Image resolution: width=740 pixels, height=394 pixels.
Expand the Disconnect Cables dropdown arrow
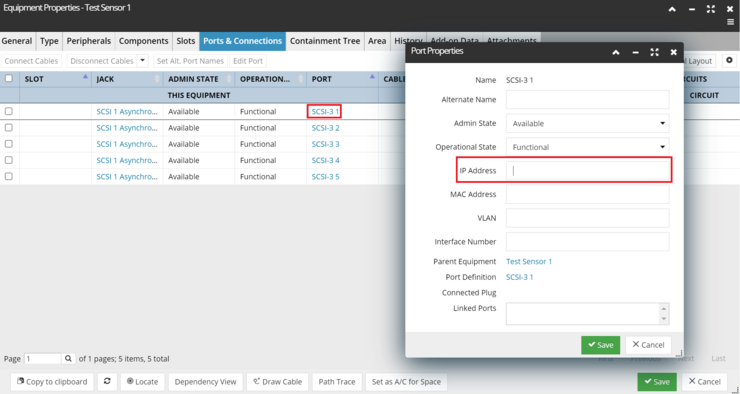[143, 61]
